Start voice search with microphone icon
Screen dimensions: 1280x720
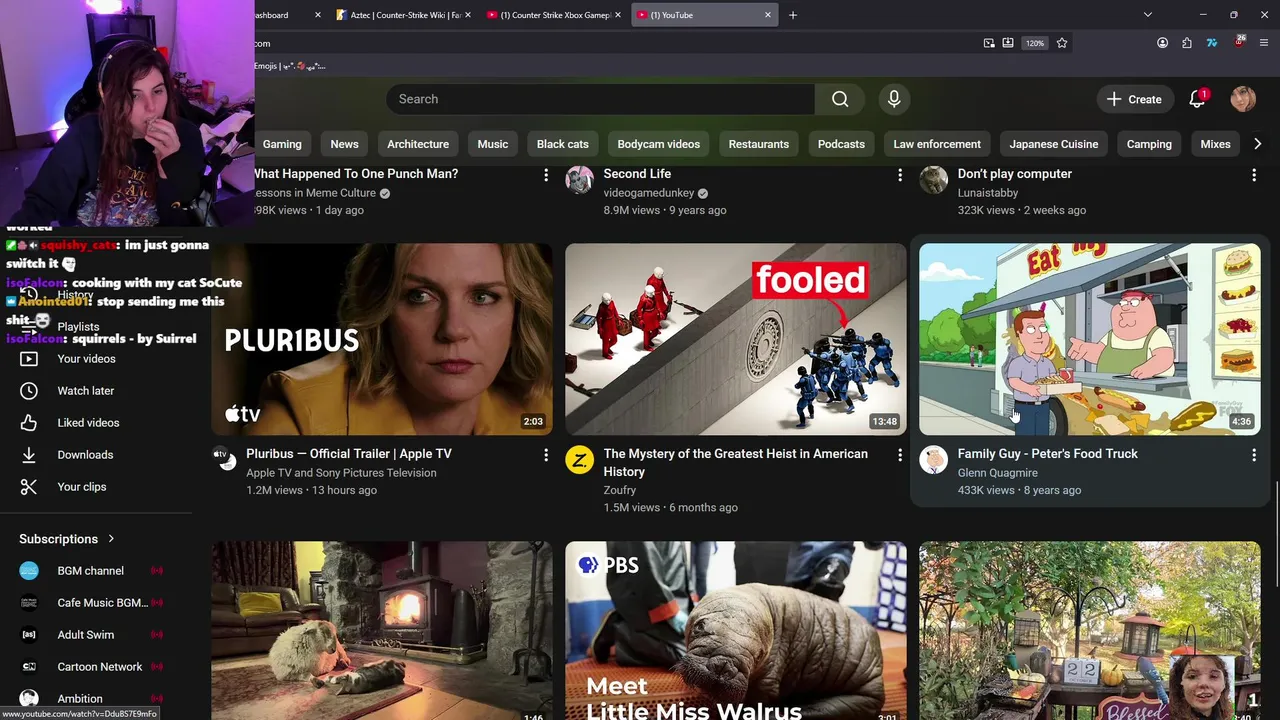coord(894,99)
